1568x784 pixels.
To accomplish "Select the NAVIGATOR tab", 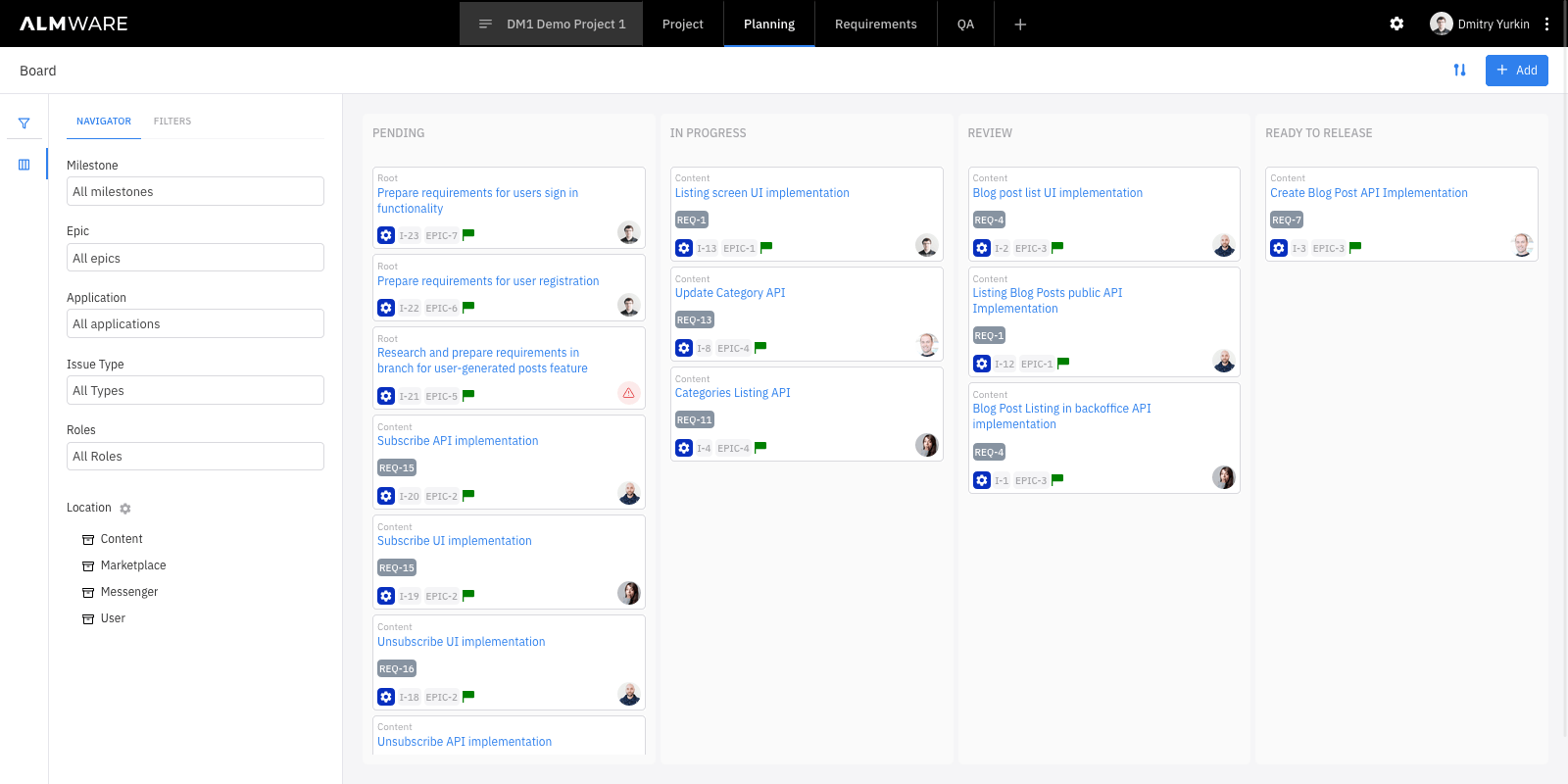I will click(104, 122).
